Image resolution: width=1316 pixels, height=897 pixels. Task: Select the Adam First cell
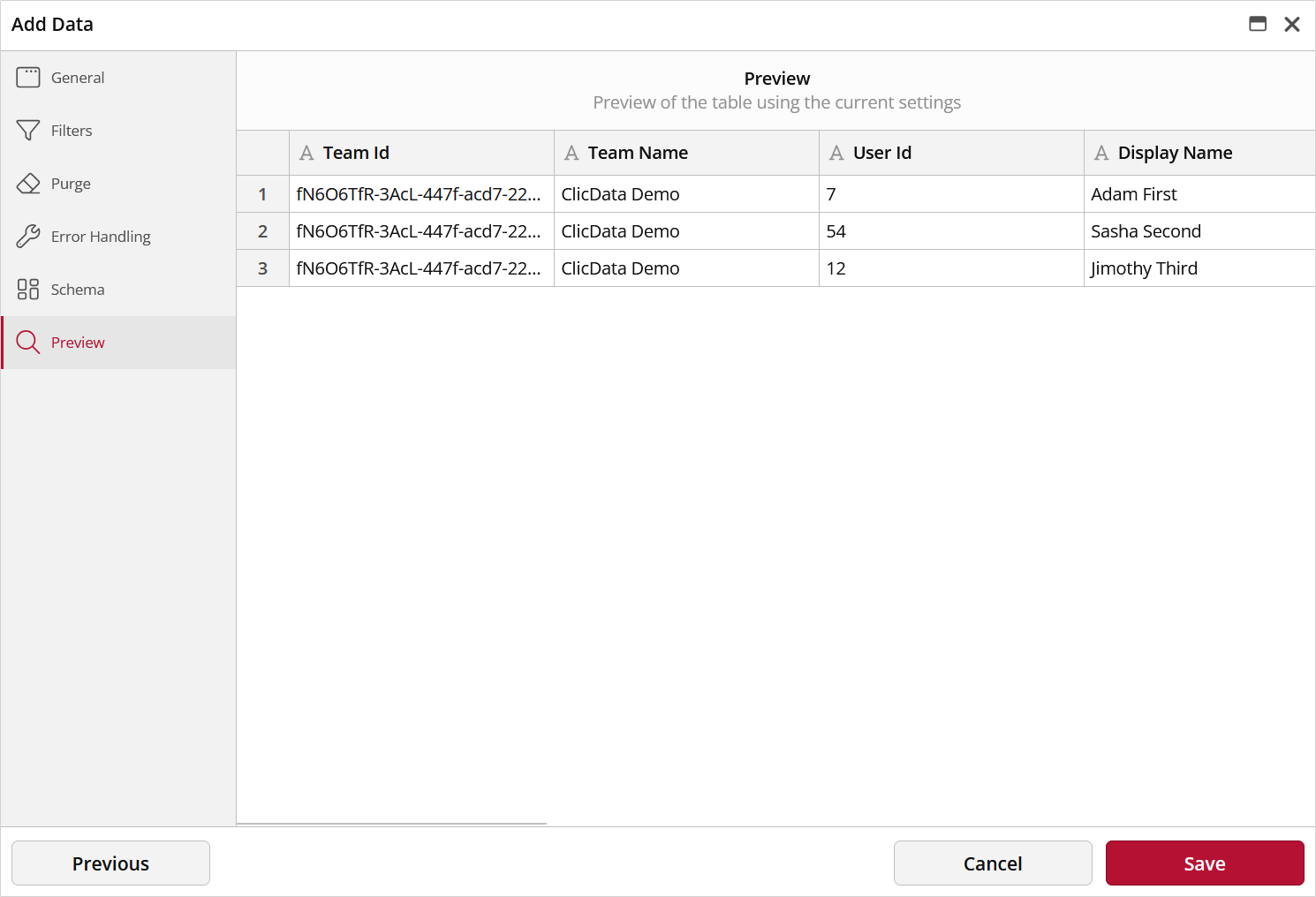(x=1134, y=194)
